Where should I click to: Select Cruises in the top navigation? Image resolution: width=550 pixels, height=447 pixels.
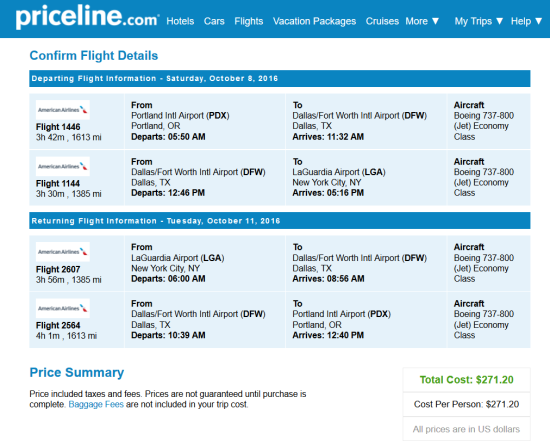tap(382, 21)
